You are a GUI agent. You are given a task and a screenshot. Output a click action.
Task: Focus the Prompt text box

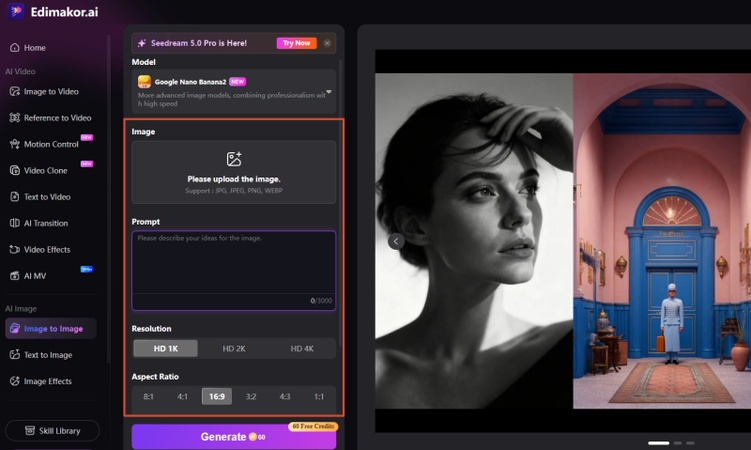[234, 270]
